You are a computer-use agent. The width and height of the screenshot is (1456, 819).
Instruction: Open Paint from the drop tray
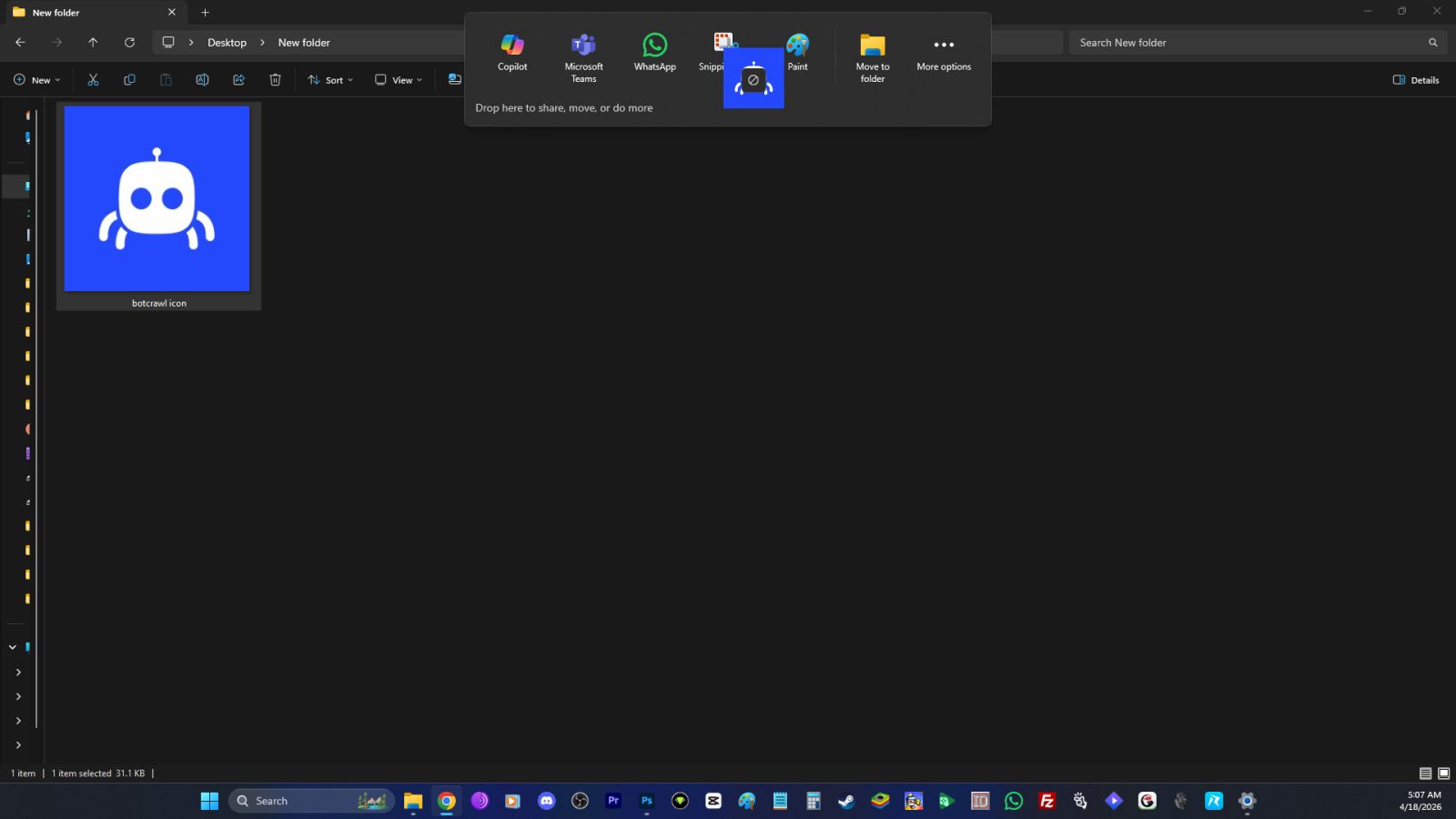pos(798,45)
